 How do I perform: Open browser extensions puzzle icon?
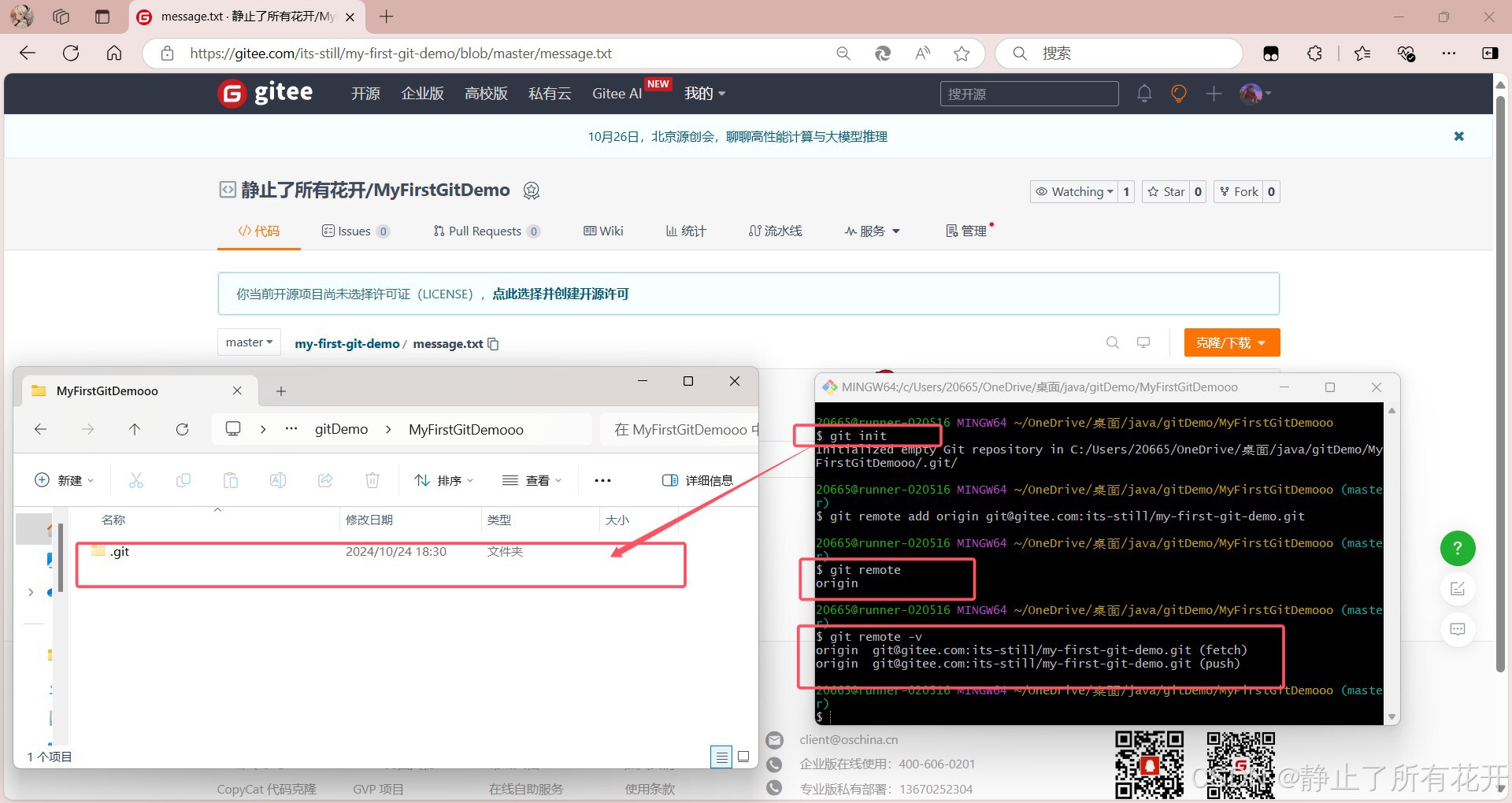[1314, 53]
